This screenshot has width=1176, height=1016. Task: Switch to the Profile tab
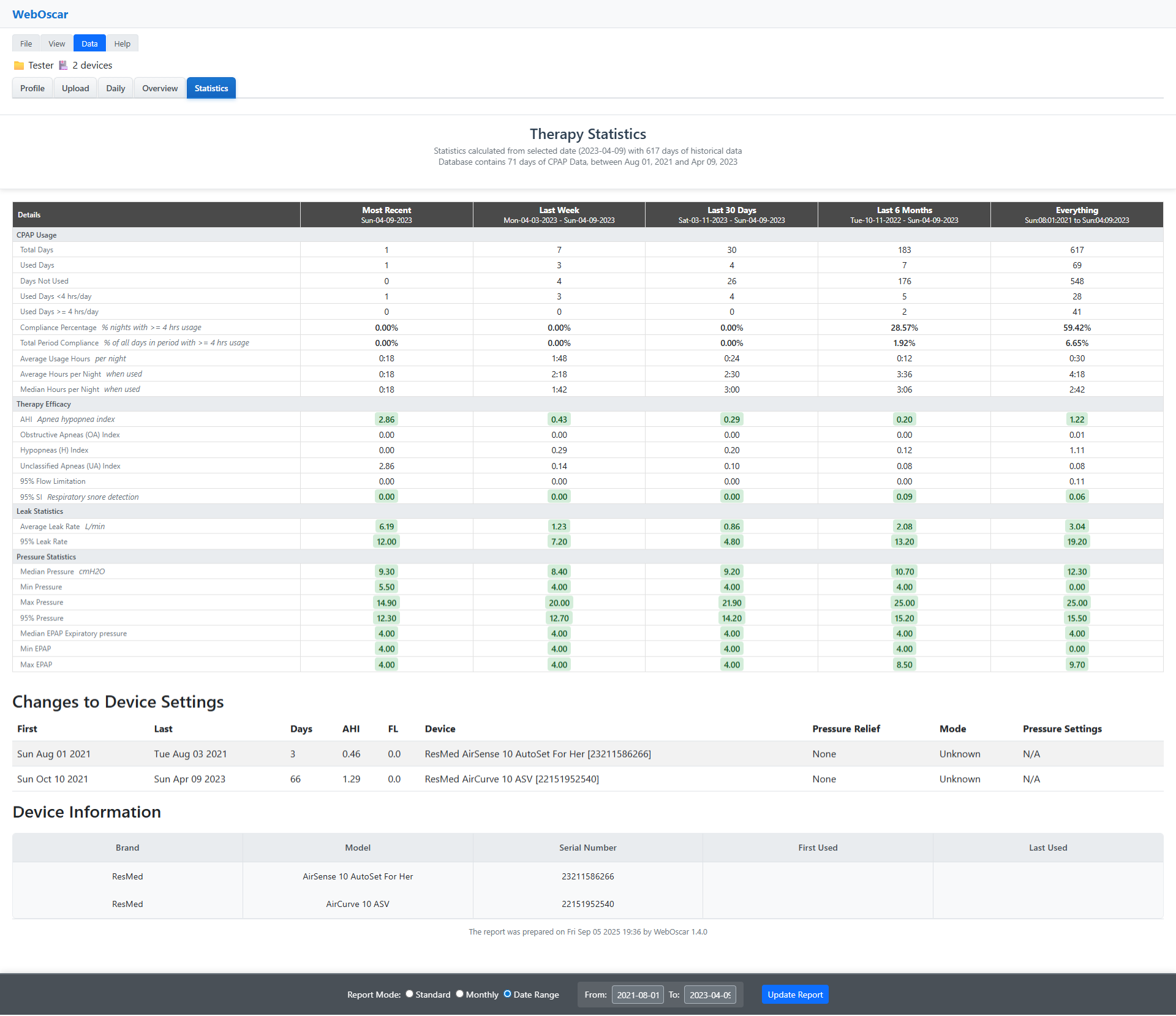click(x=32, y=88)
